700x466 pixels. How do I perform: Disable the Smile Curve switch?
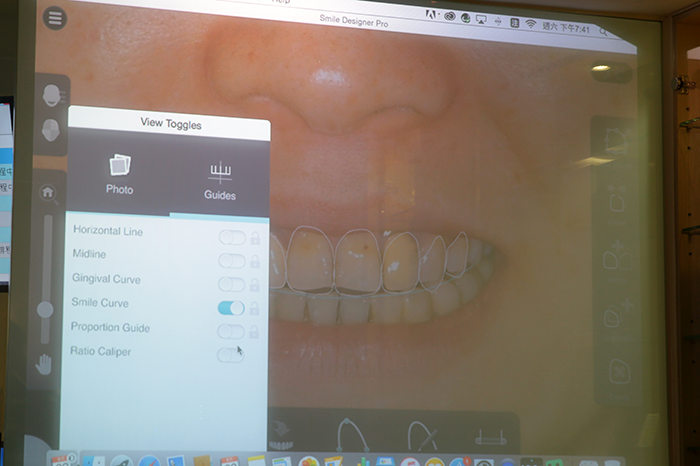[x=231, y=308]
